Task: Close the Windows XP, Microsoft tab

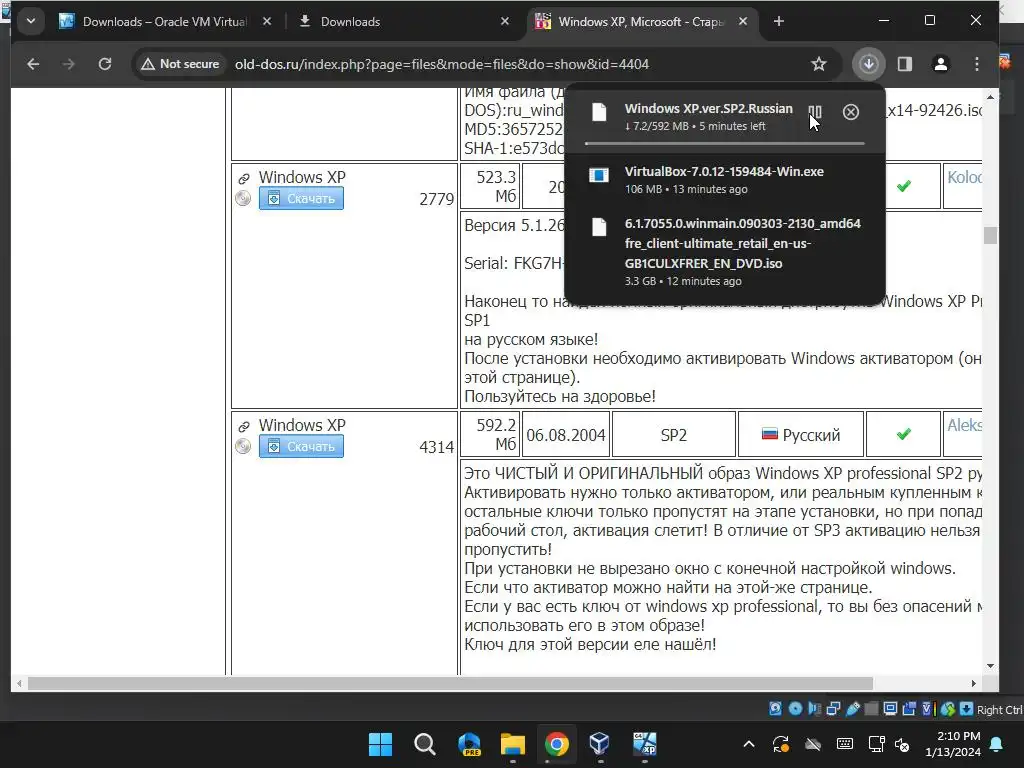Action: click(743, 22)
